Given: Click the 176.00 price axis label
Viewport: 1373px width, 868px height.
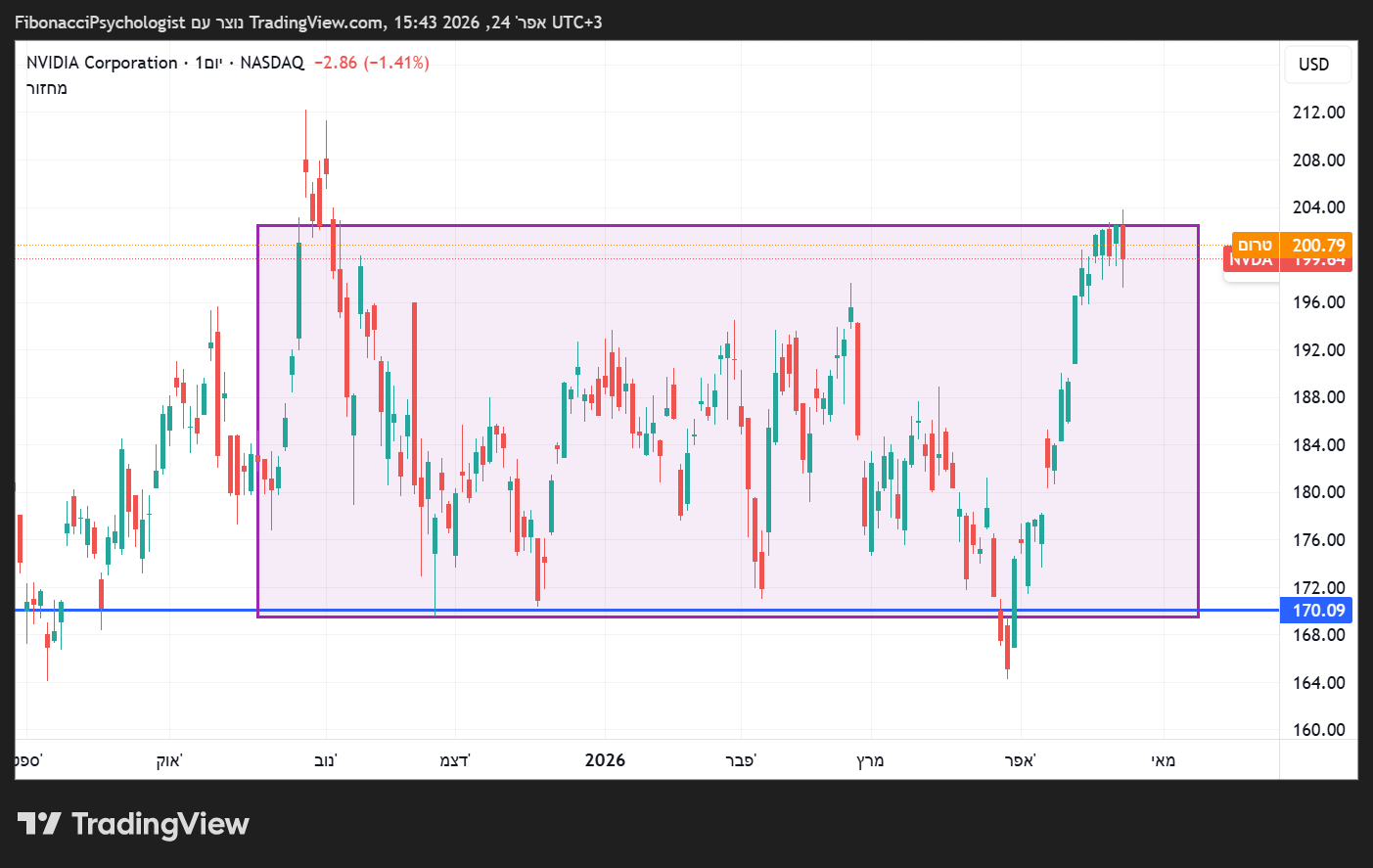Looking at the screenshot, I should (x=1319, y=540).
